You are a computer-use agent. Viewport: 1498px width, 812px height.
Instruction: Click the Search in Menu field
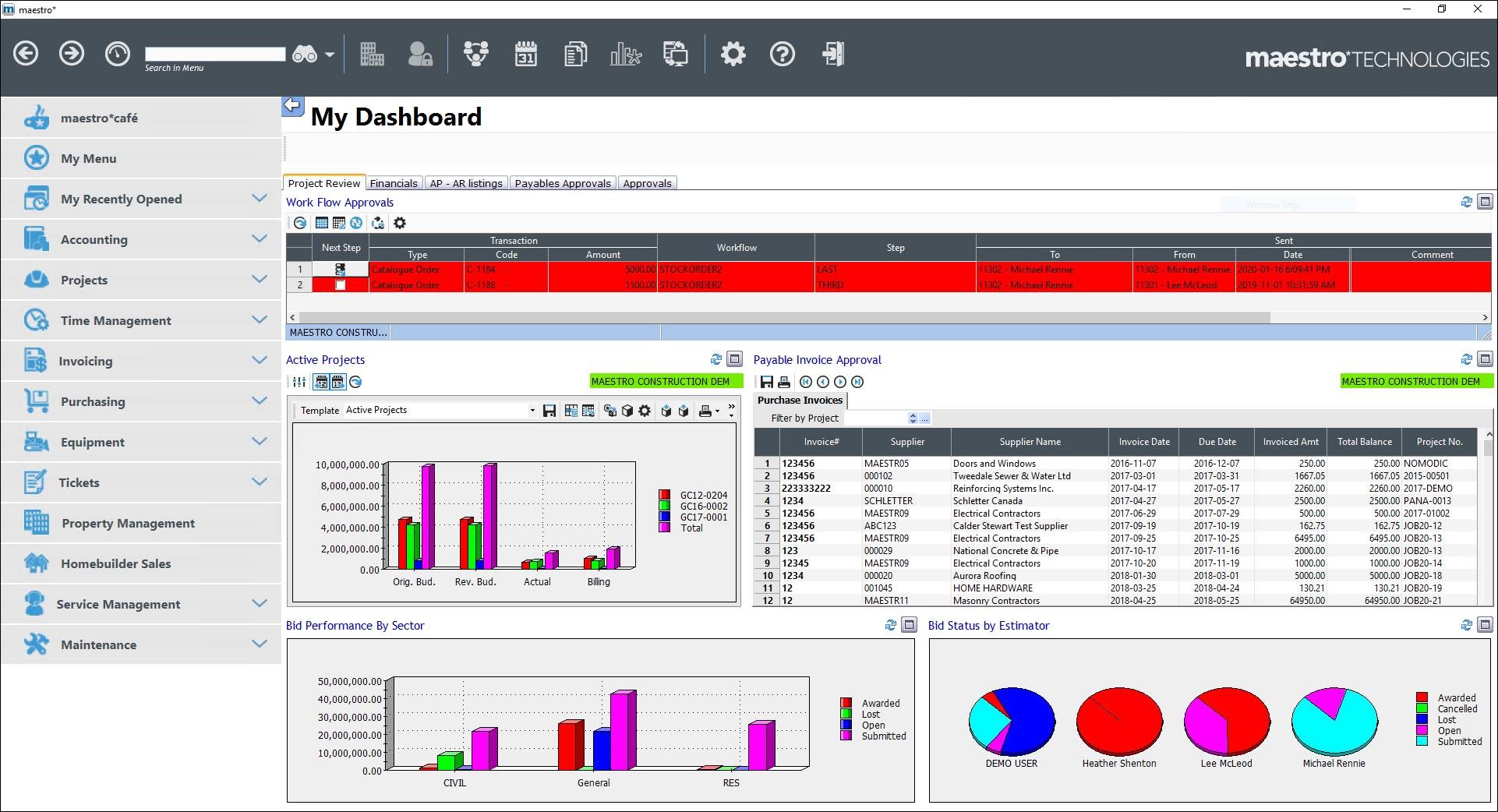pyautogui.click(x=215, y=54)
